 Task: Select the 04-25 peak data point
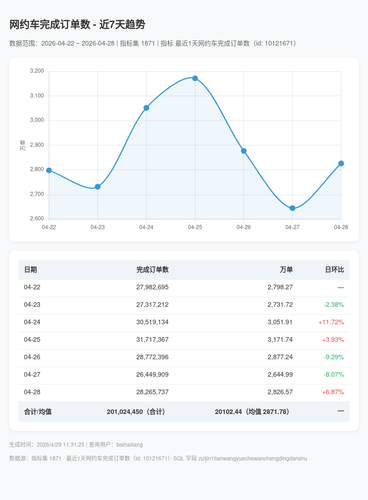click(x=195, y=78)
